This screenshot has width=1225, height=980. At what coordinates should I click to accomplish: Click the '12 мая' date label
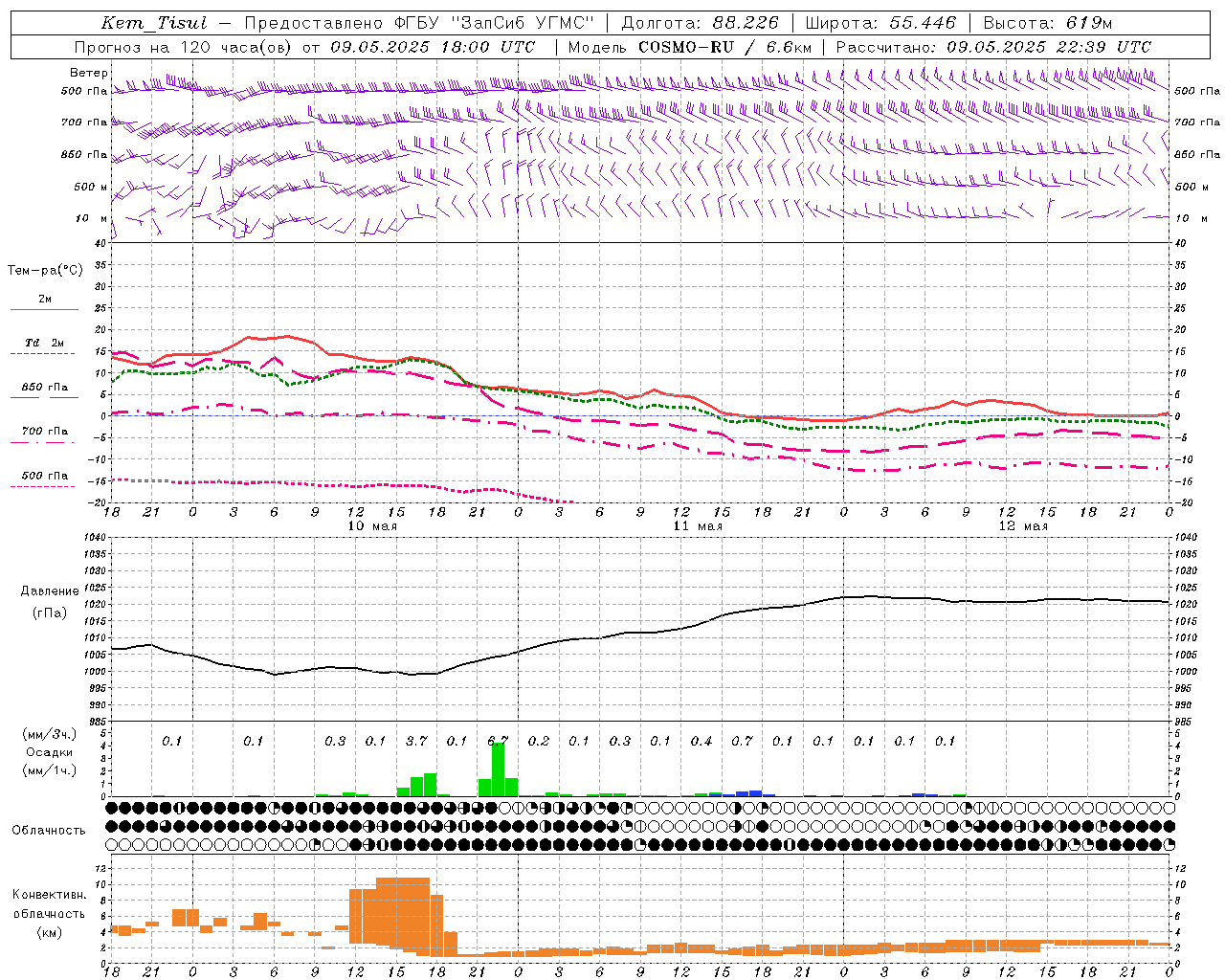tap(1022, 526)
